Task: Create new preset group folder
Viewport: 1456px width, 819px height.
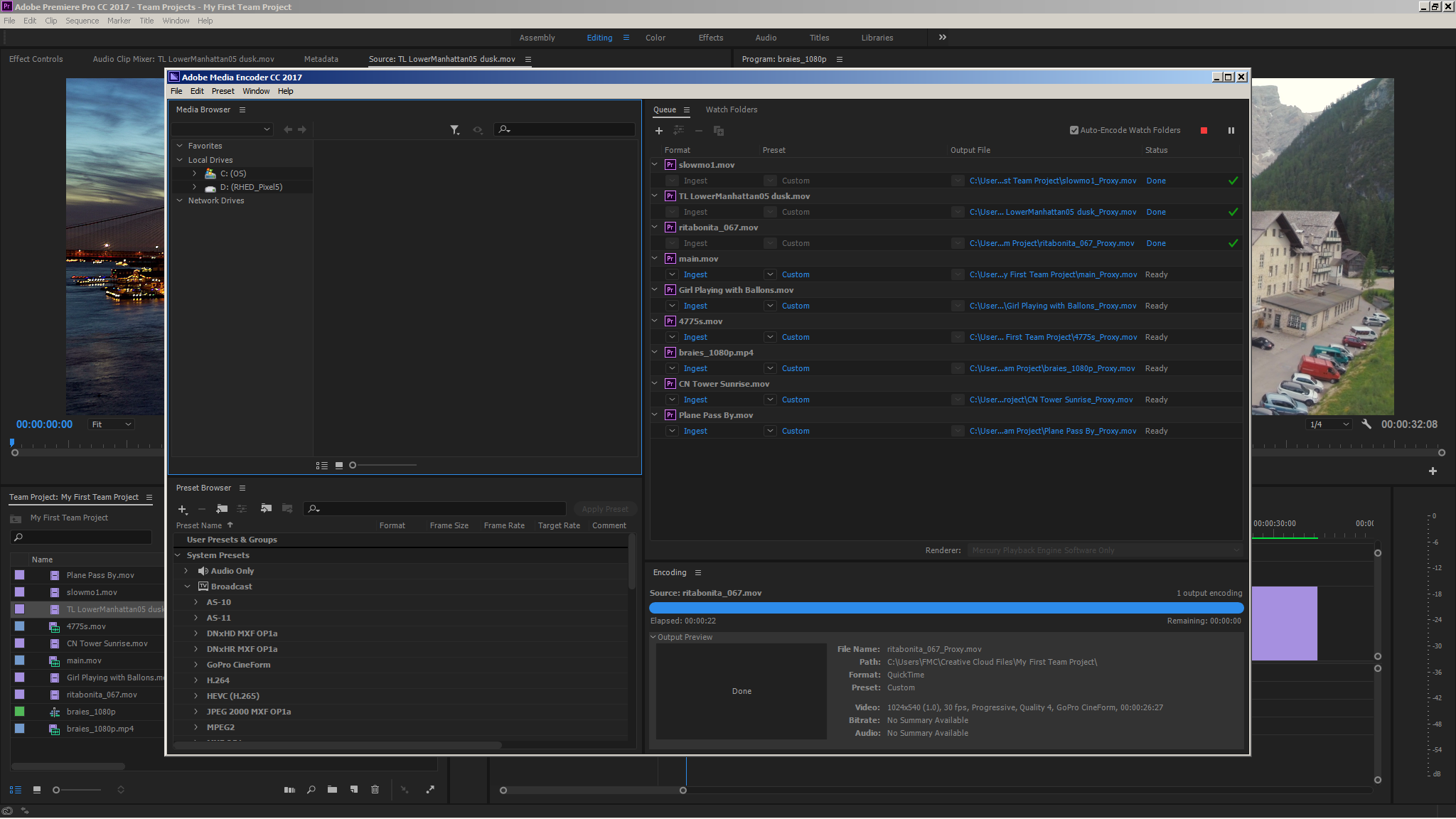Action: [x=222, y=509]
